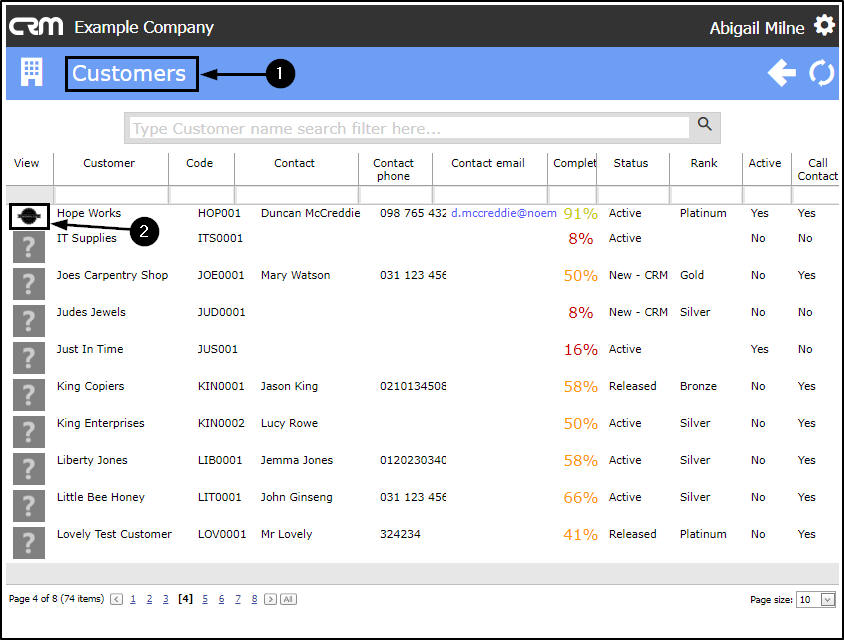
Task: Click previous page arrow in pager
Action: point(116,599)
